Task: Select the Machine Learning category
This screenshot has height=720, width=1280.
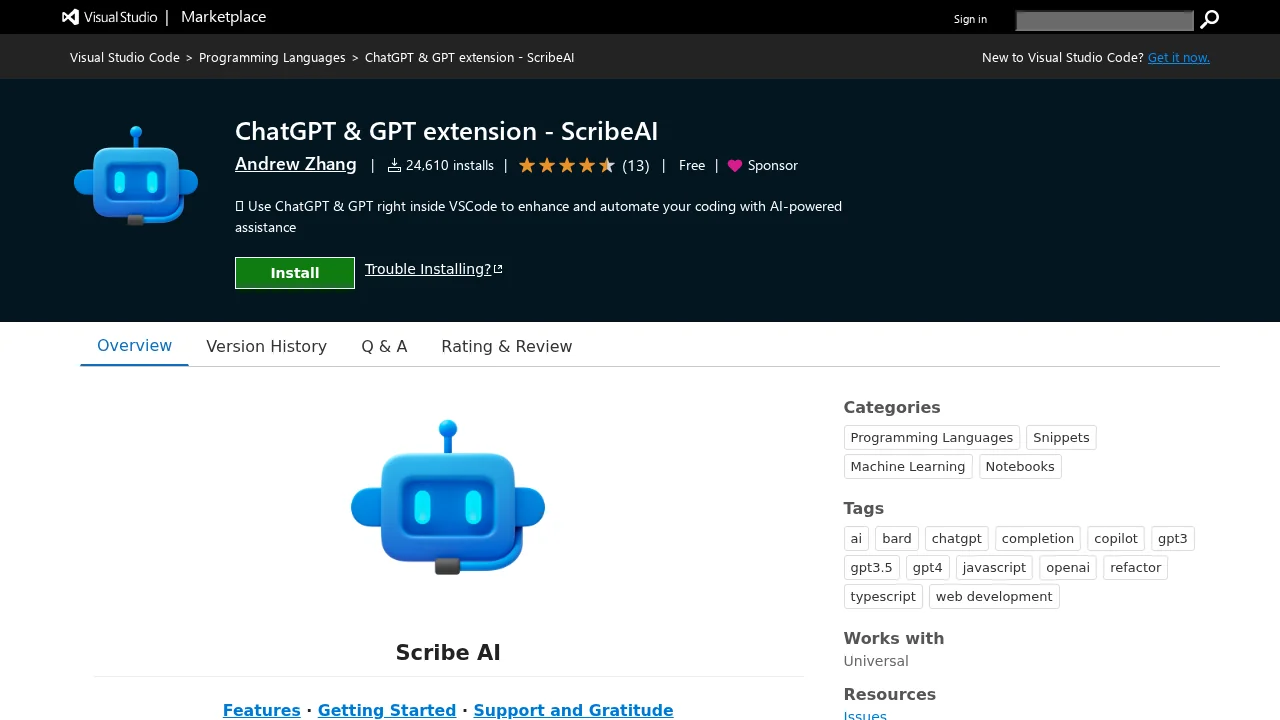Action: coord(907,466)
